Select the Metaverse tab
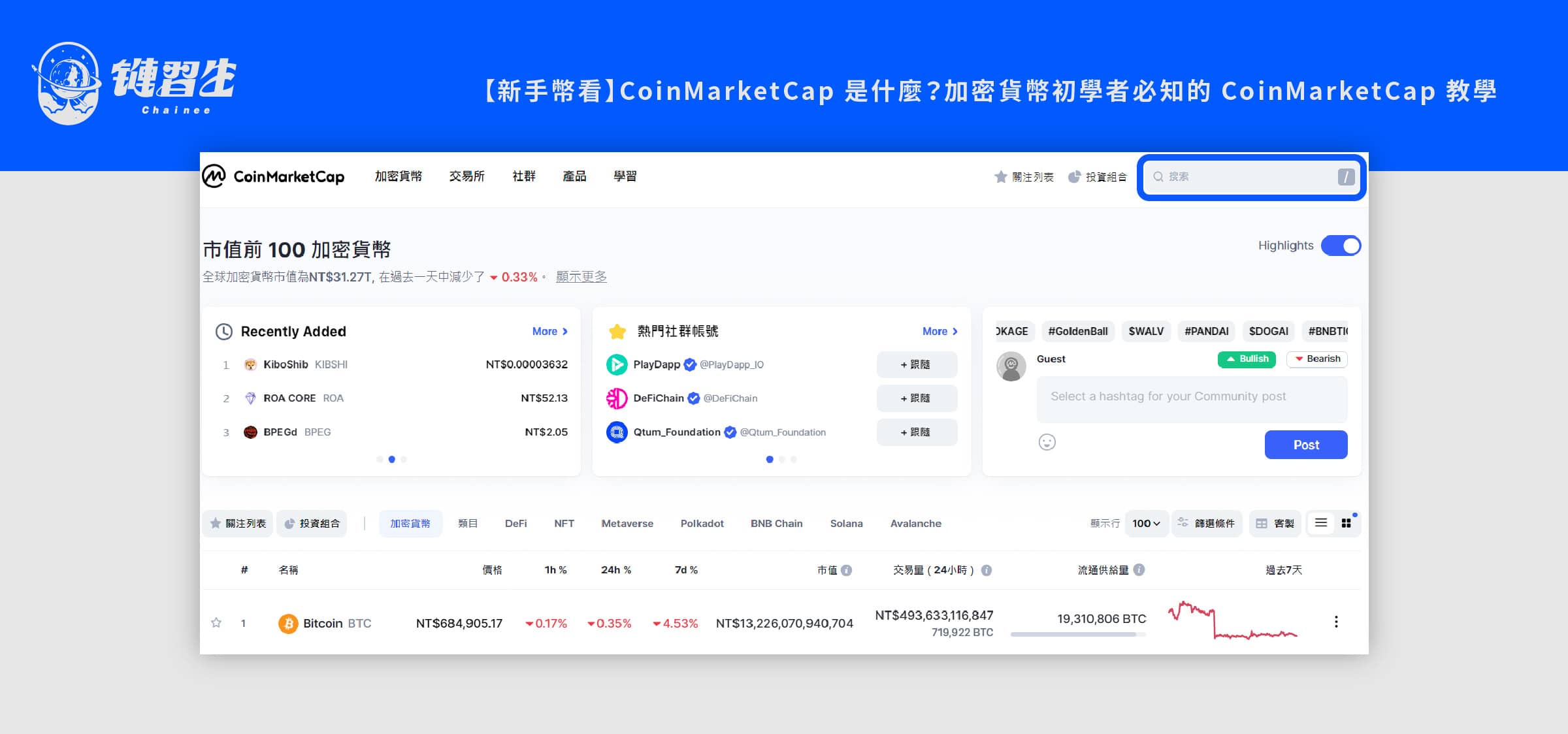 pyautogui.click(x=627, y=524)
